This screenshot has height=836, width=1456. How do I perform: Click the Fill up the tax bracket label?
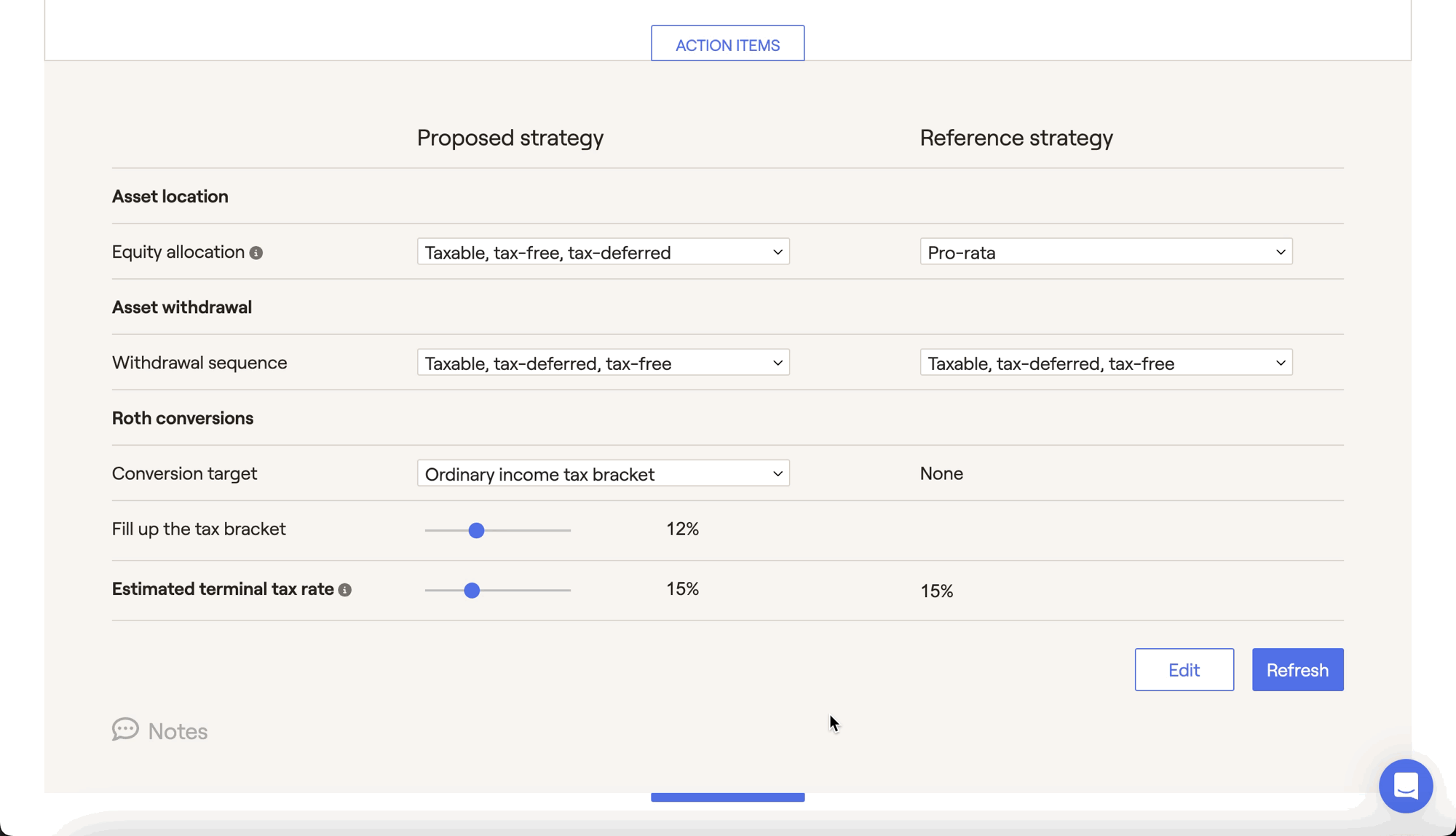[x=199, y=529]
